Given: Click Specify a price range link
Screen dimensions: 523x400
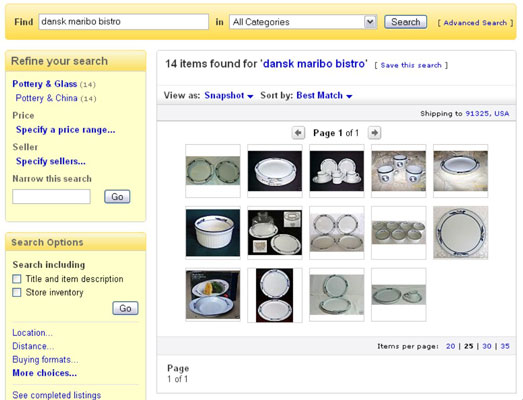Looking at the screenshot, I should (x=66, y=130).
